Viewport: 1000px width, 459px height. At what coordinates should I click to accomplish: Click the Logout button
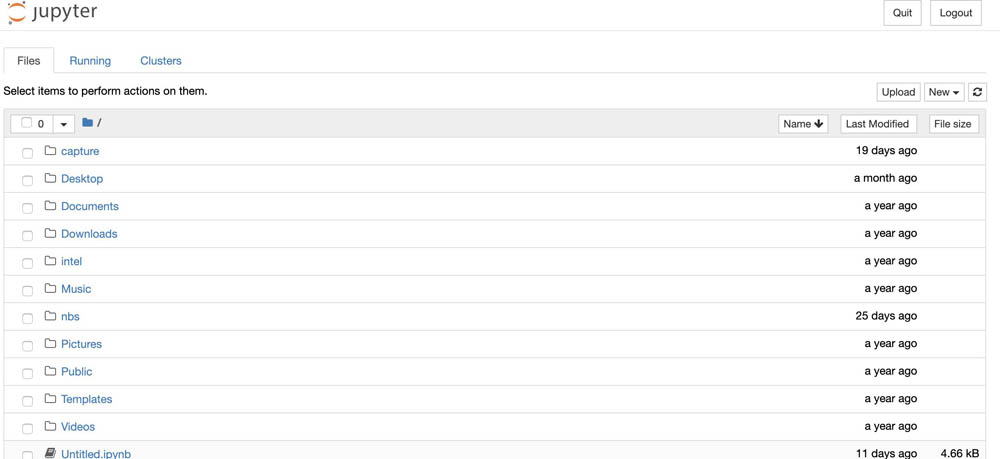tap(955, 13)
